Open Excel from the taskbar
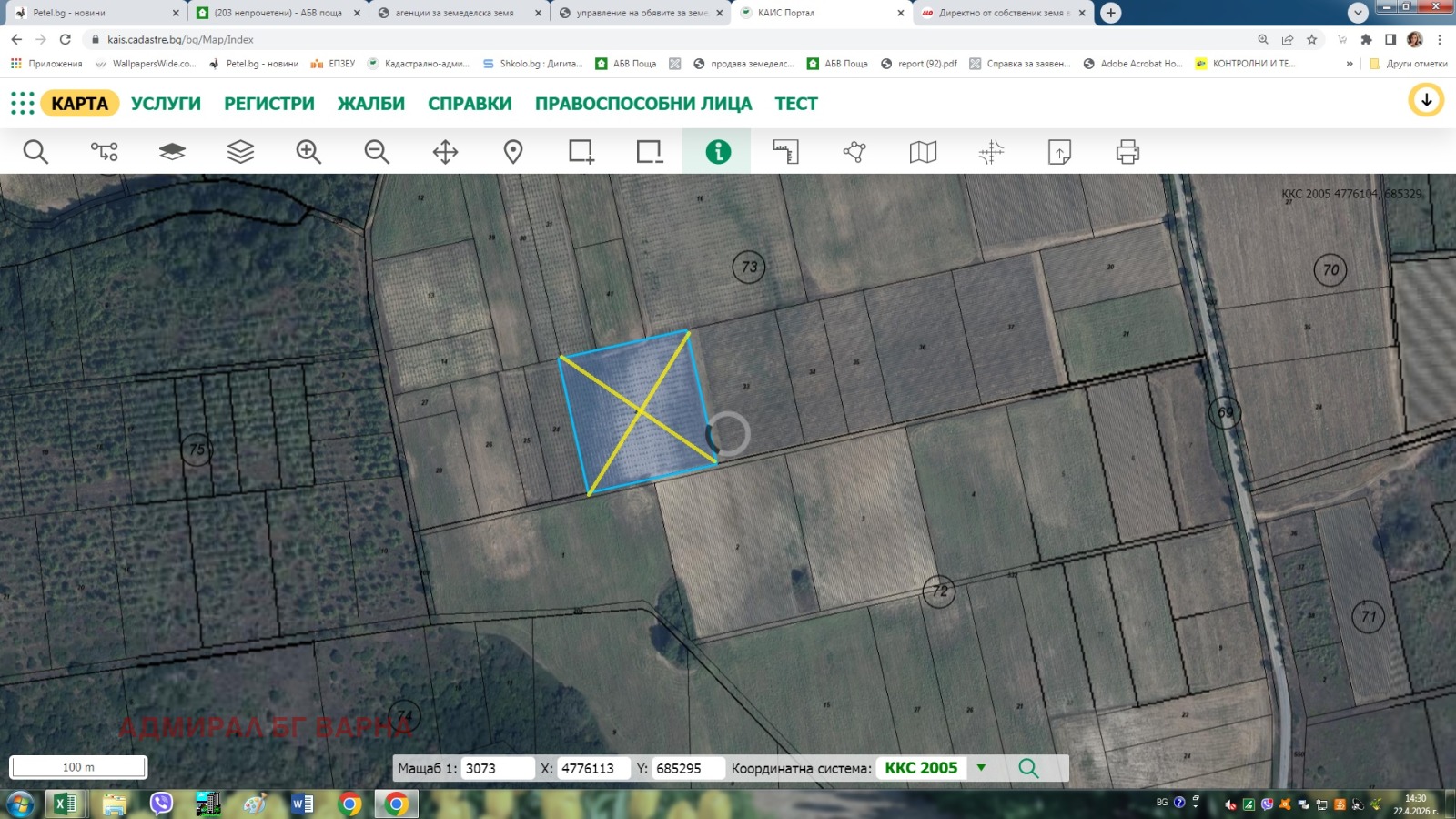 point(66,804)
